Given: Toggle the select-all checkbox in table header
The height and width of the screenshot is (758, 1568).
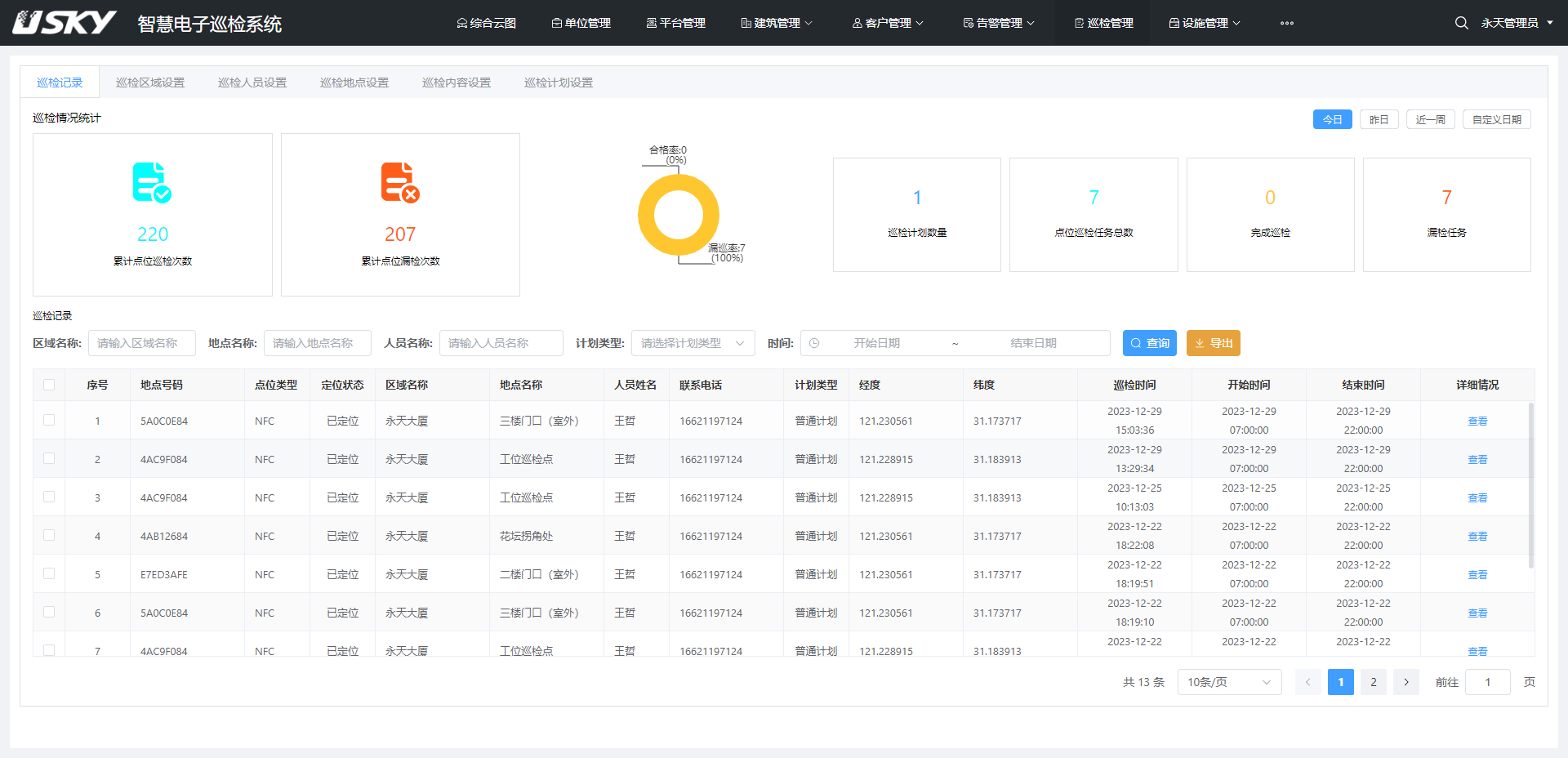Looking at the screenshot, I should click(49, 384).
